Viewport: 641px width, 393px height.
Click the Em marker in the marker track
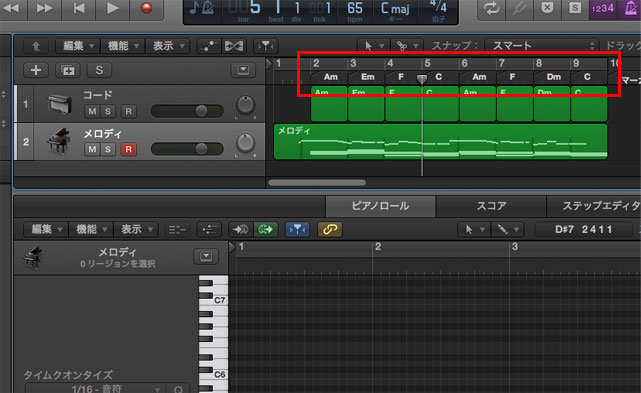point(368,77)
